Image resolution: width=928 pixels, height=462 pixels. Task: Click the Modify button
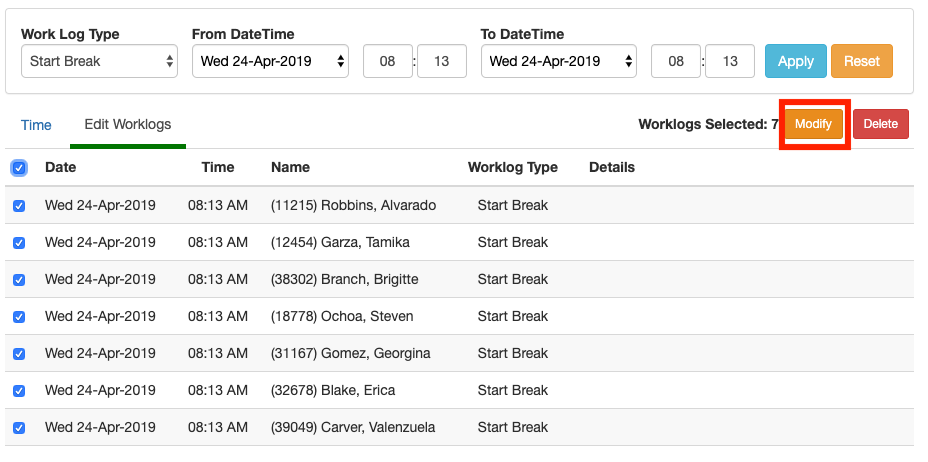click(813, 124)
